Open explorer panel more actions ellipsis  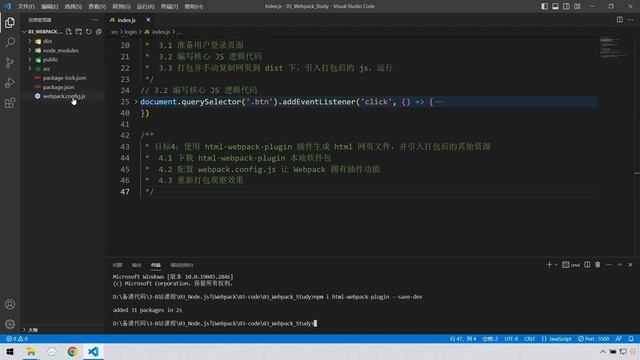click(x=95, y=20)
